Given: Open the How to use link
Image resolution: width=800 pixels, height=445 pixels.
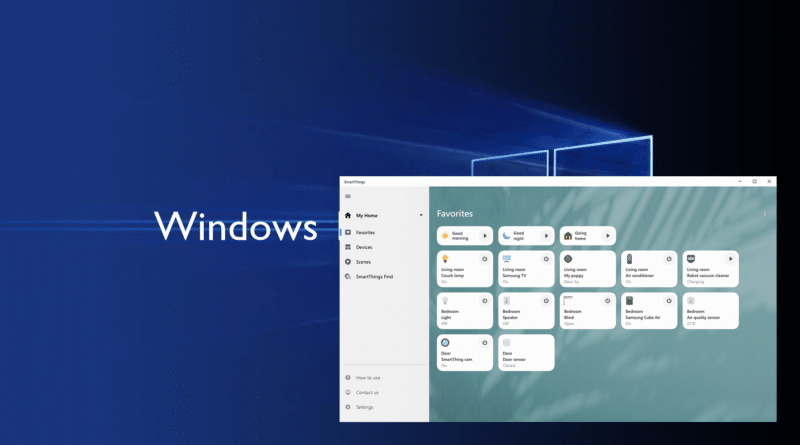Looking at the screenshot, I should pos(368,378).
